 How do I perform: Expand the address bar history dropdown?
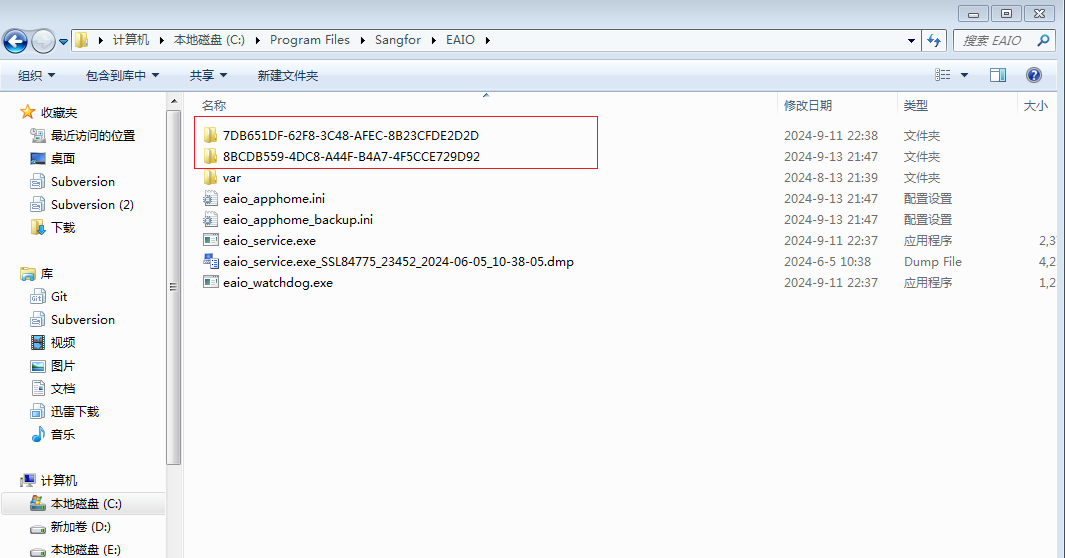(911, 40)
